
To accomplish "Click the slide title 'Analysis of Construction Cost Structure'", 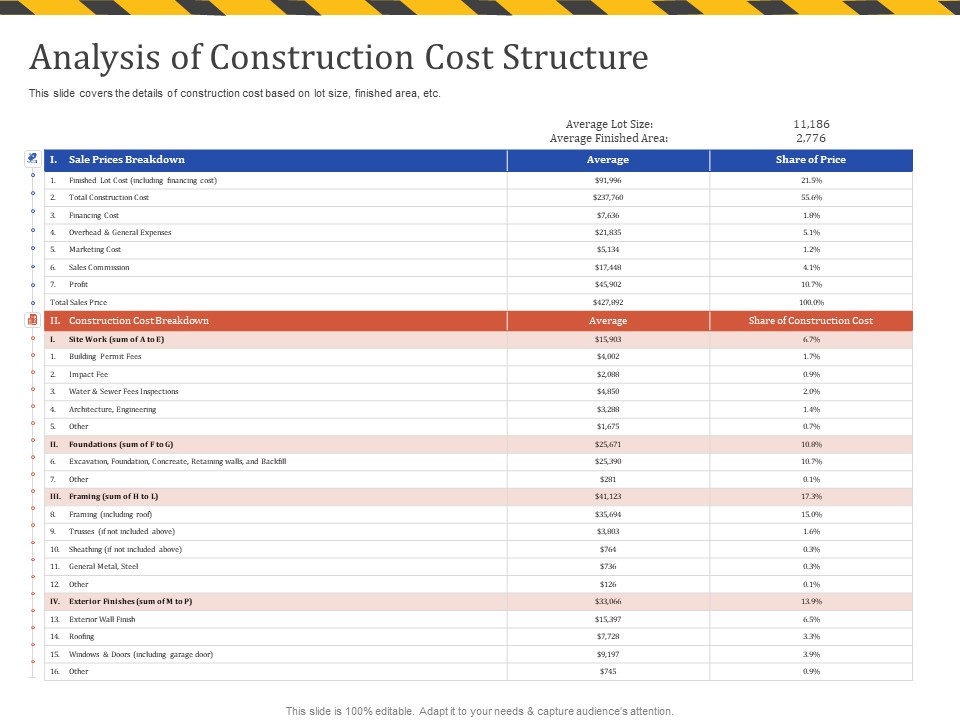I will pyautogui.click(x=339, y=57).
